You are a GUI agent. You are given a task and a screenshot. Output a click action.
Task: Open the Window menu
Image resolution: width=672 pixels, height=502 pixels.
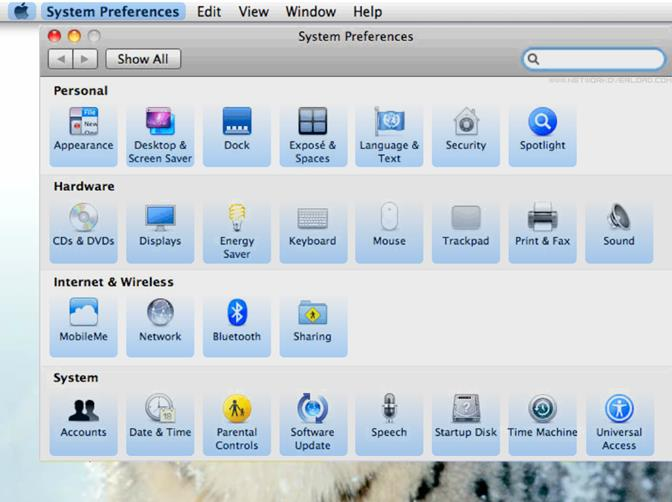(x=311, y=12)
